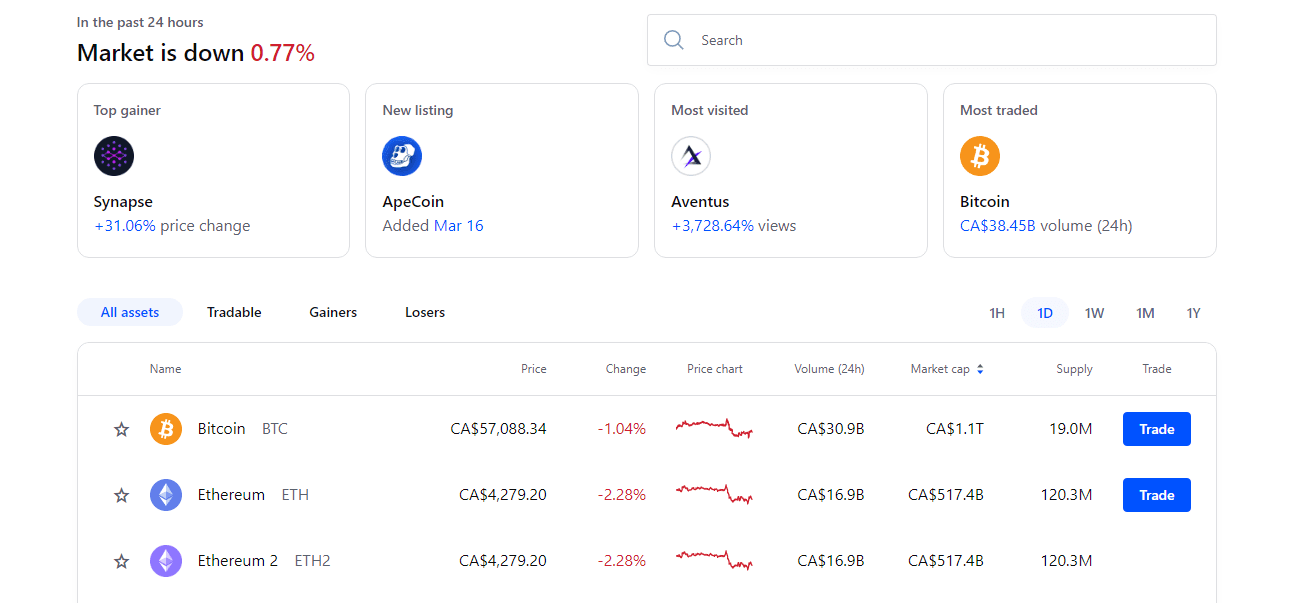This screenshot has width=1301, height=603.
Task: Click the market down 0.77% figure
Action: pyautogui.click(x=282, y=53)
